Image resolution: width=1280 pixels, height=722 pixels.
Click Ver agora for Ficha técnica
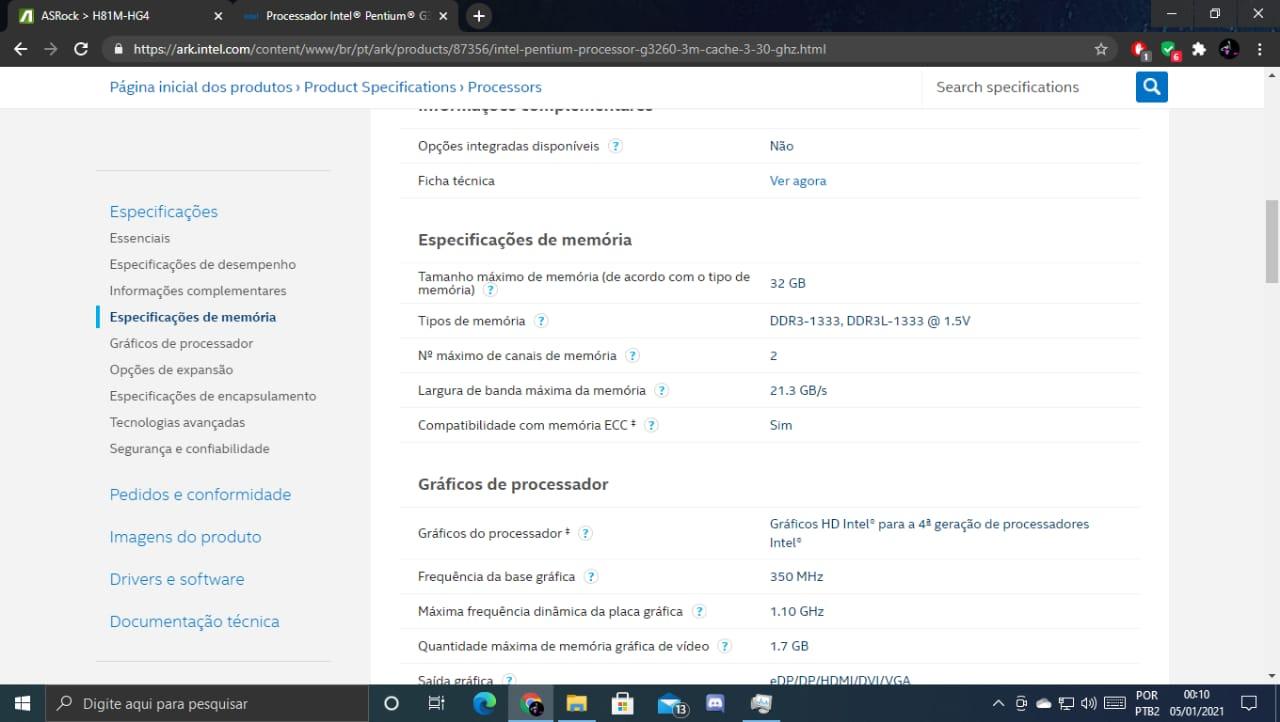click(798, 181)
